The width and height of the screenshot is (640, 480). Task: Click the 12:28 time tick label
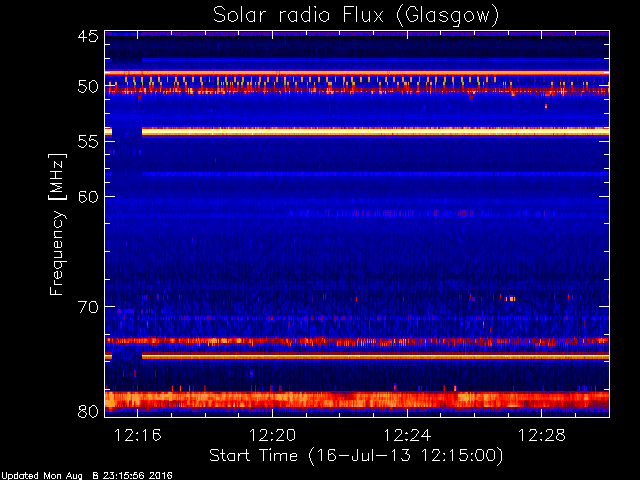pos(542,435)
